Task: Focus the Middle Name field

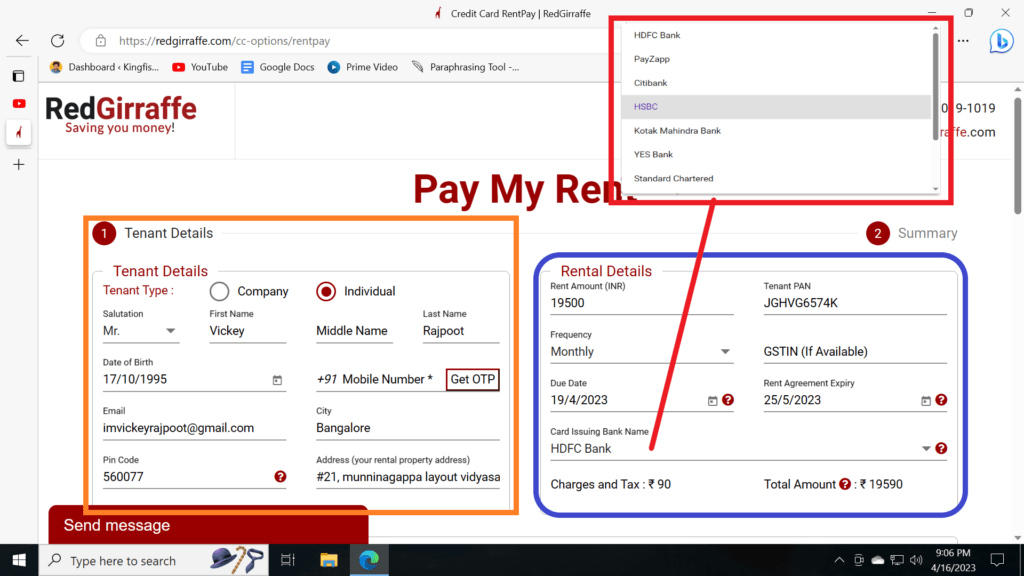Action: (x=354, y=331)
